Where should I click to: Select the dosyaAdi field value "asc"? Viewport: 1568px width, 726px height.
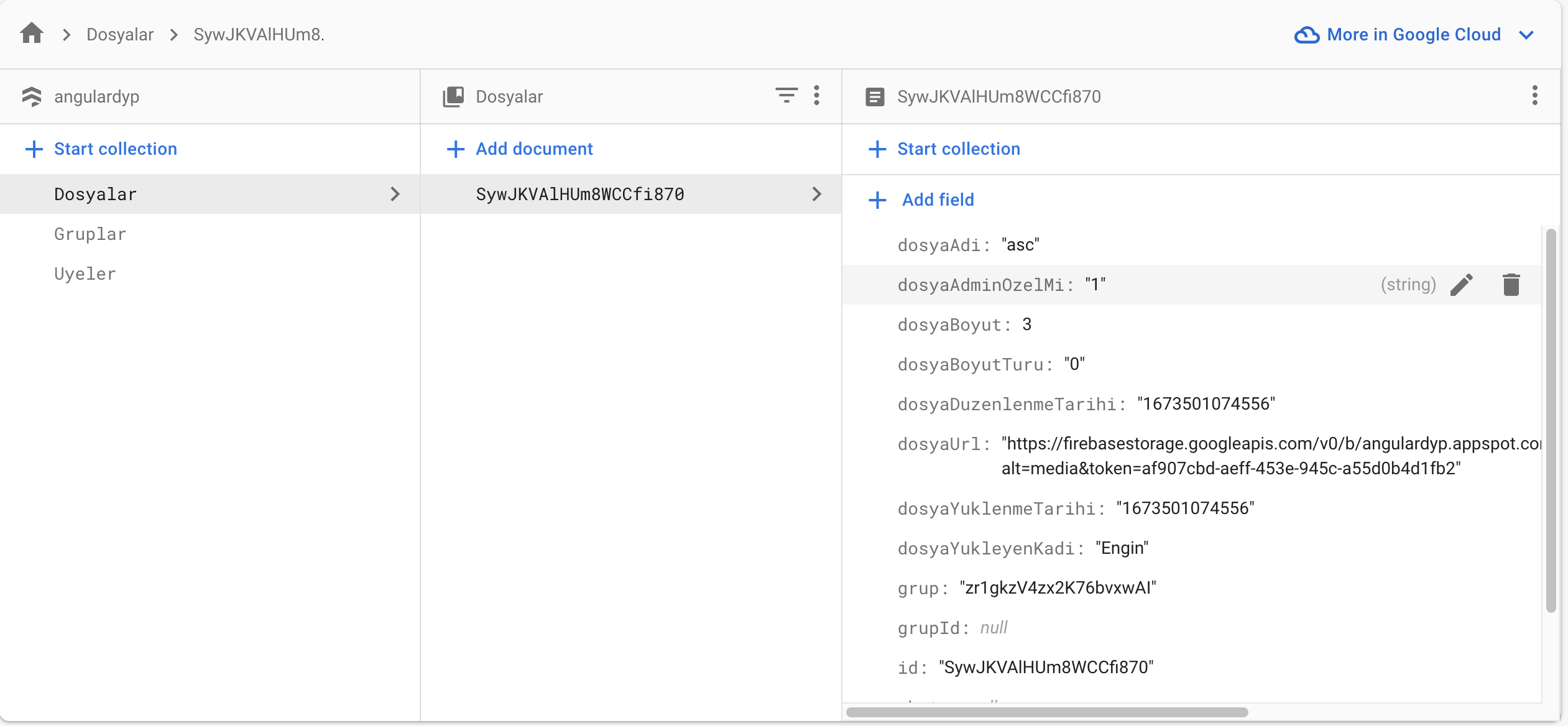tap(1020, 245)
